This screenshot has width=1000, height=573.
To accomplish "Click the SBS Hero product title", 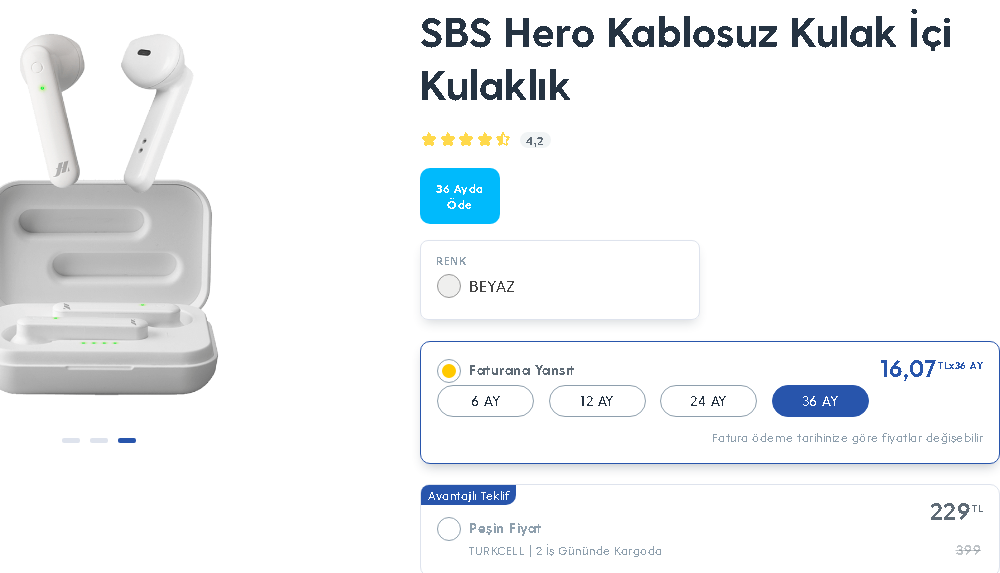I will (x=685, y=59).
